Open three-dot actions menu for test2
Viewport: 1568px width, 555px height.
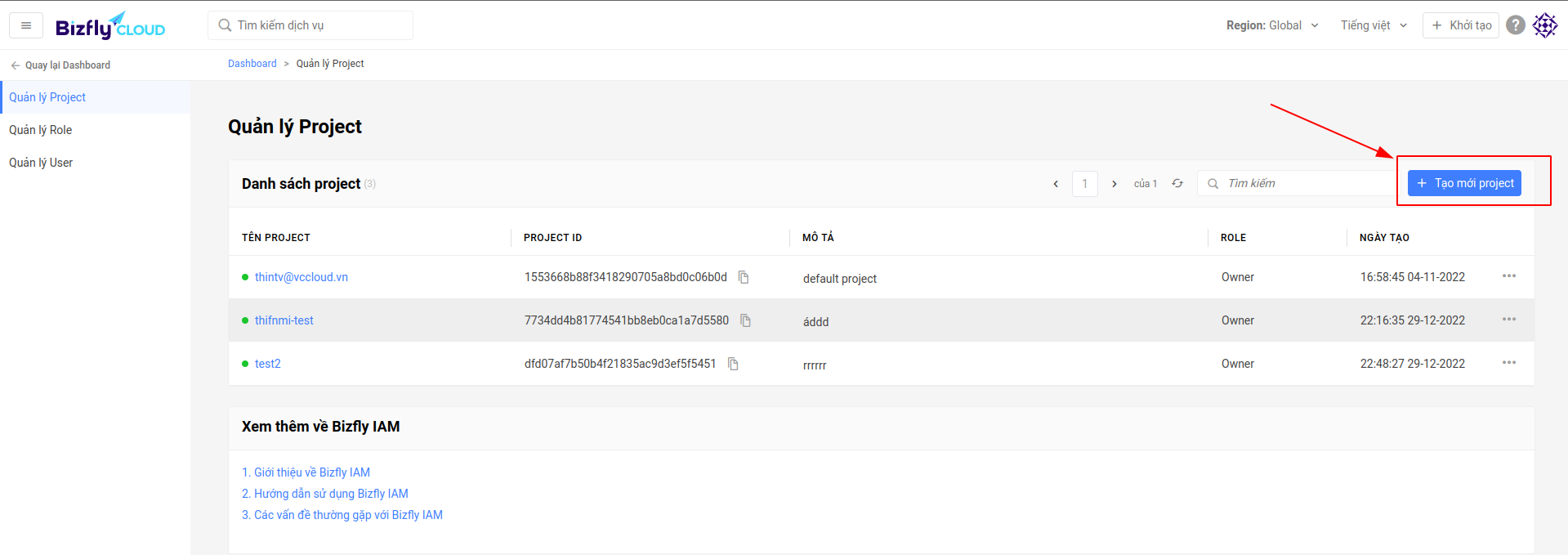point(1508,363)
